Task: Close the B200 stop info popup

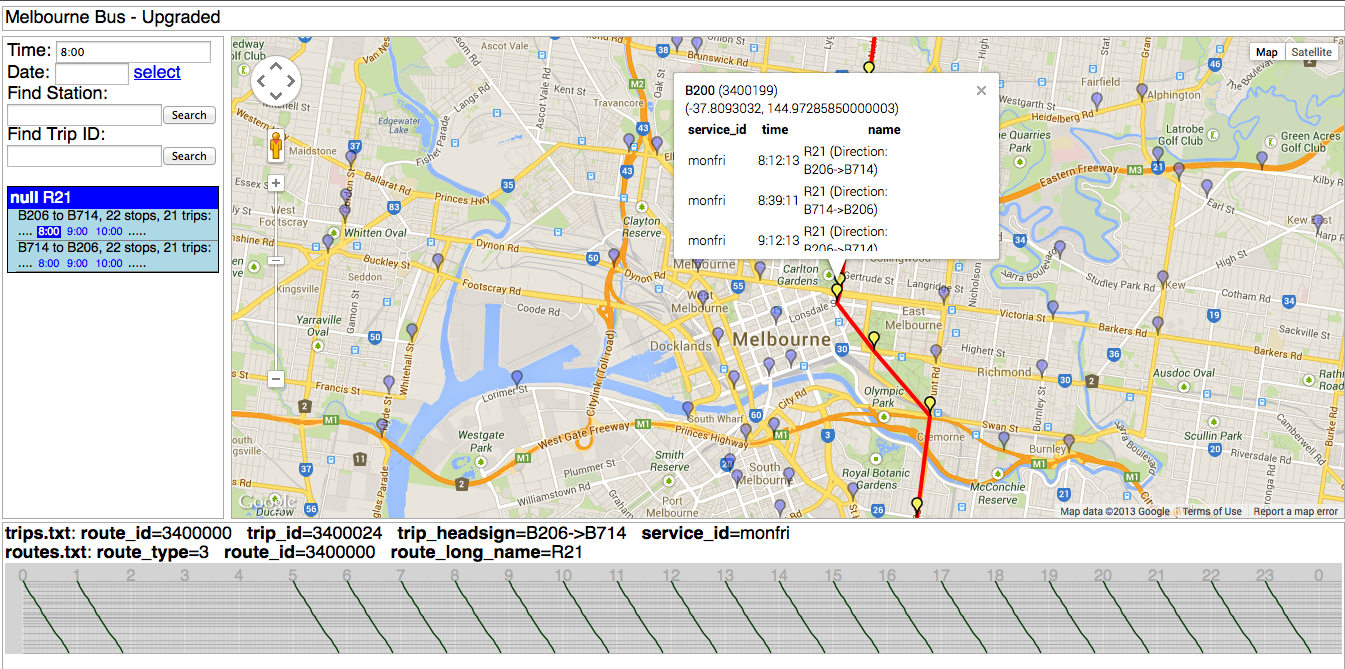Action: (981, 90)
